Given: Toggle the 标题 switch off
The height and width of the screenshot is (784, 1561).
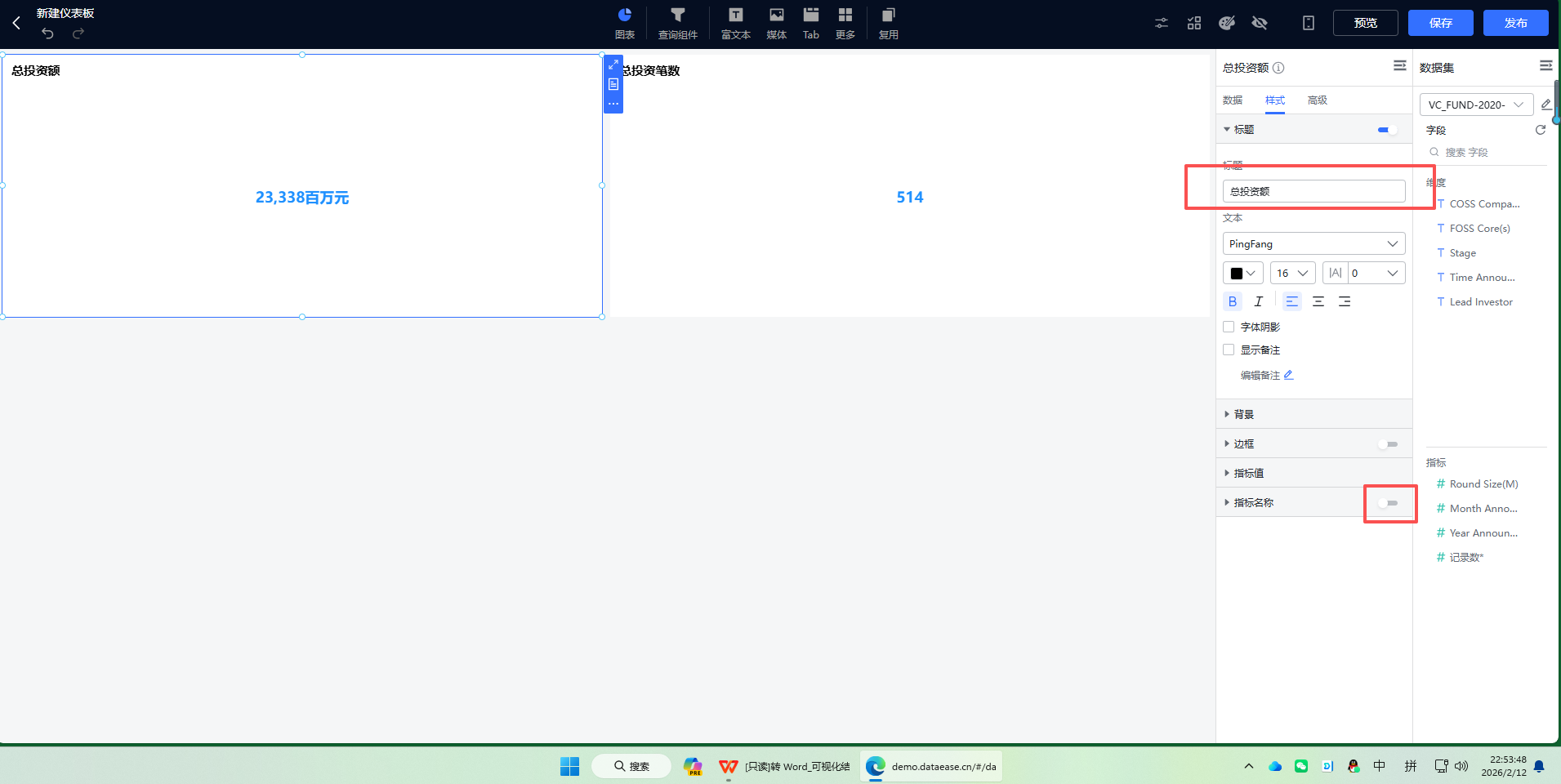Looking at the screenshot, I should pos(1387,130).
